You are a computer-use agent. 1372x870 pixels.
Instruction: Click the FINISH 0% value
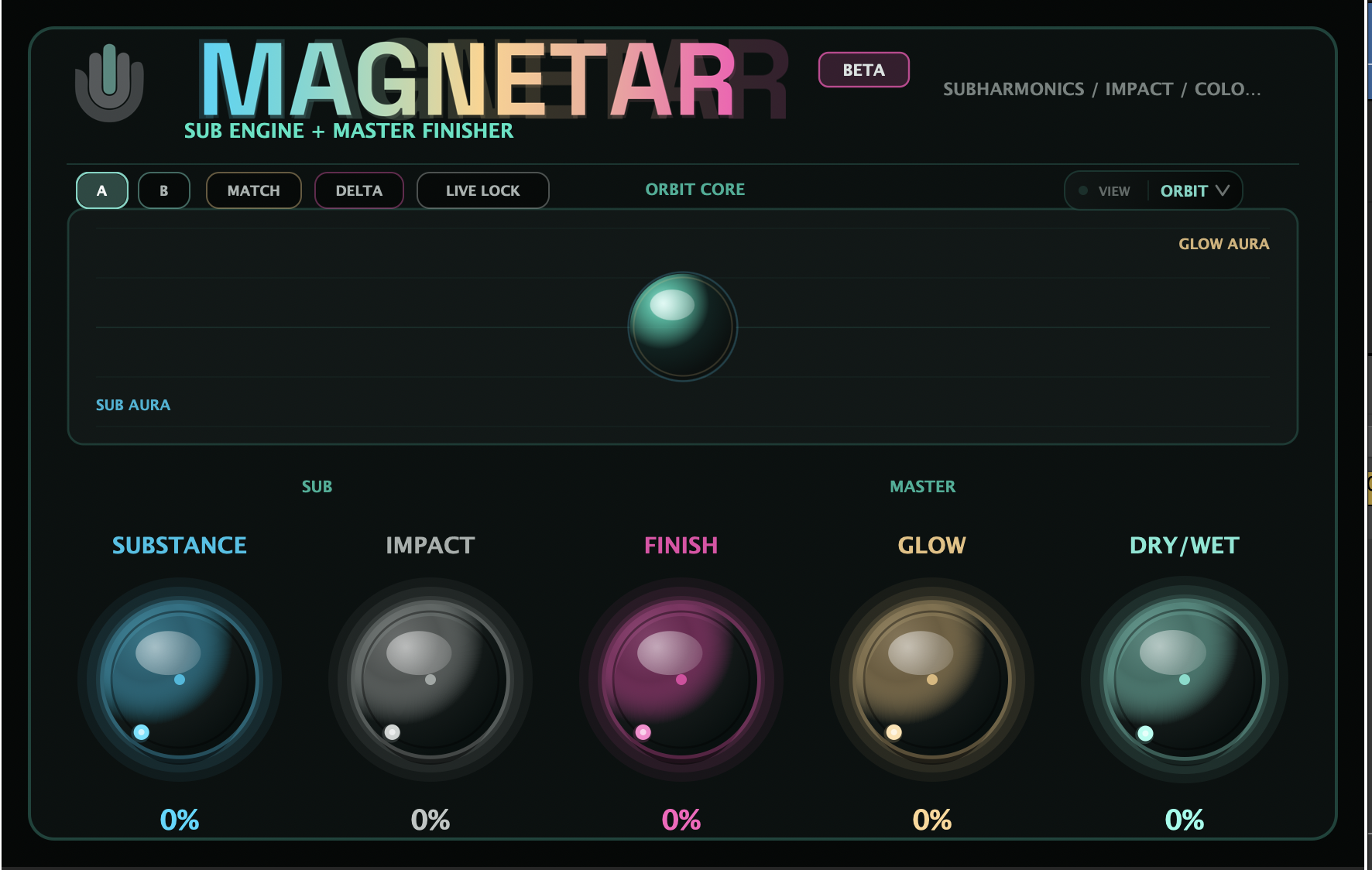(x=681, y=820)
